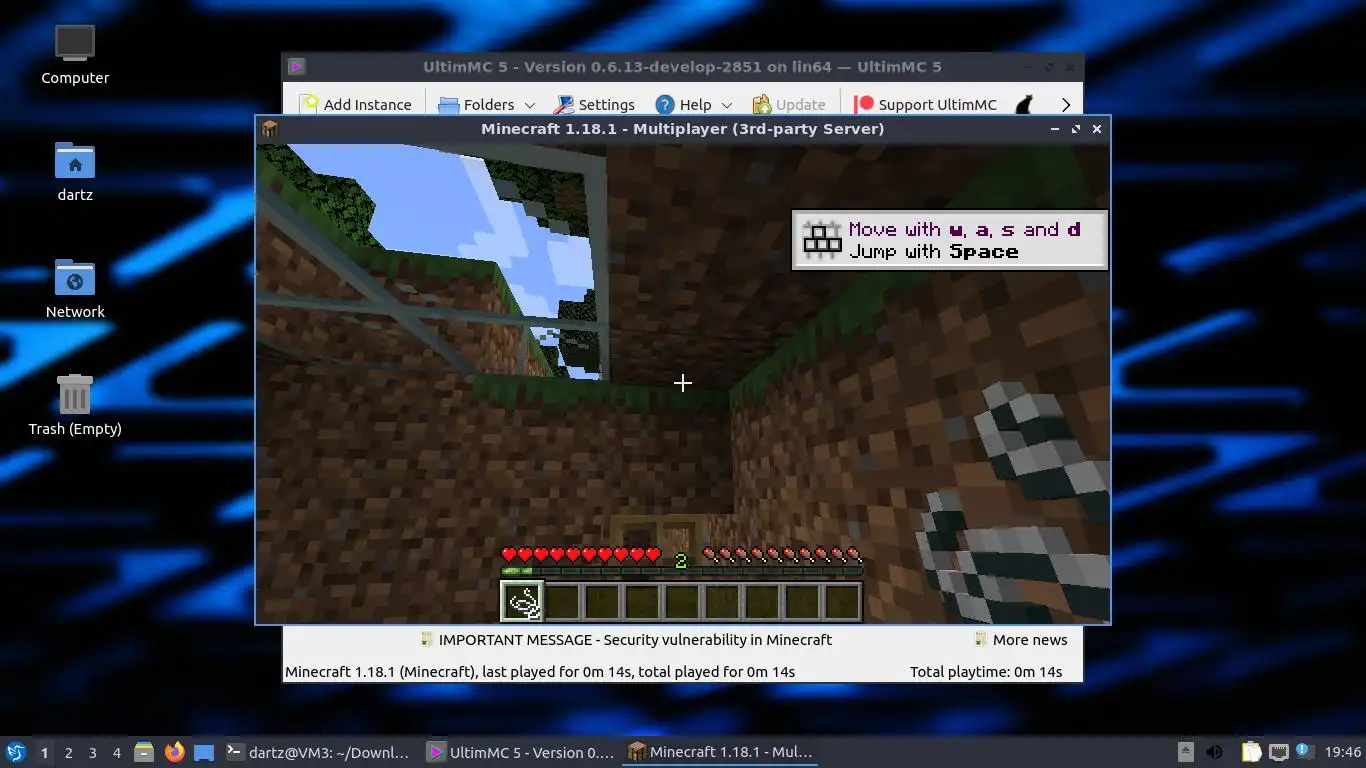Viewport: 1366px width, 768px height.
Task: Click the network connection tray icon
Action: tap(1279, 752)
